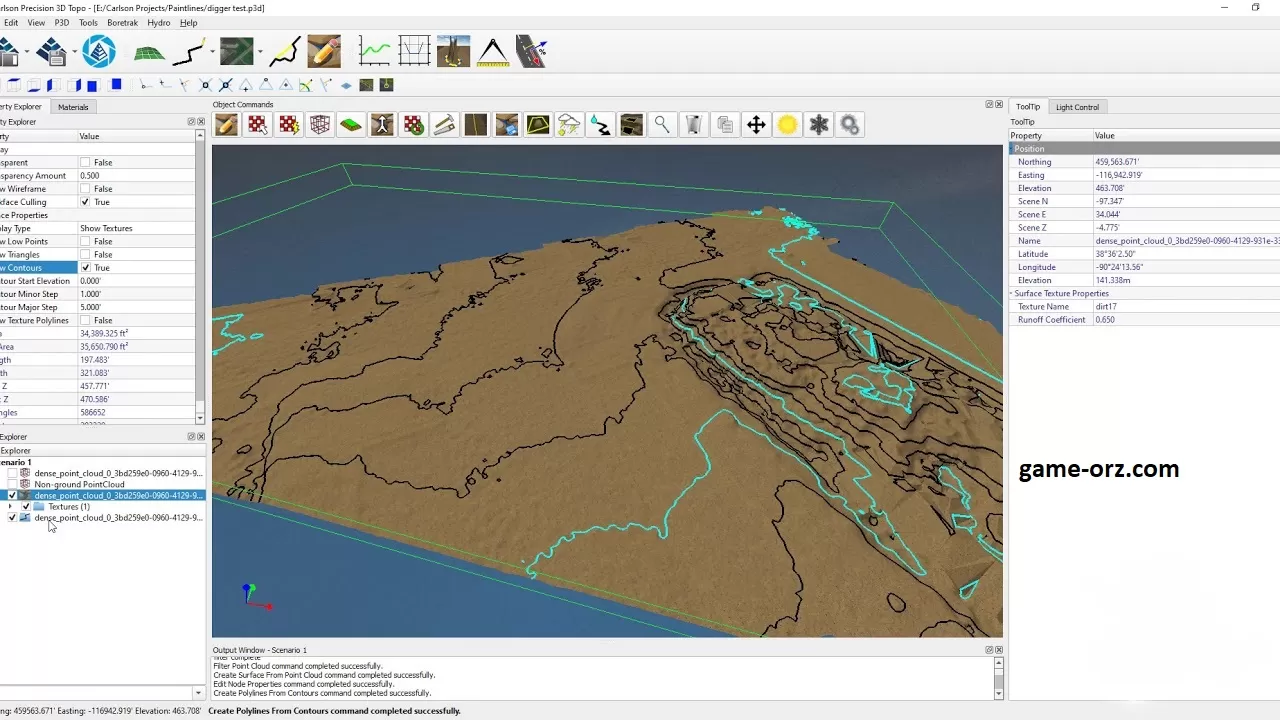Click the water drop flow path icon
Image resolution: width=1280 pixels, height=720 pixels.
click(600, 125)
